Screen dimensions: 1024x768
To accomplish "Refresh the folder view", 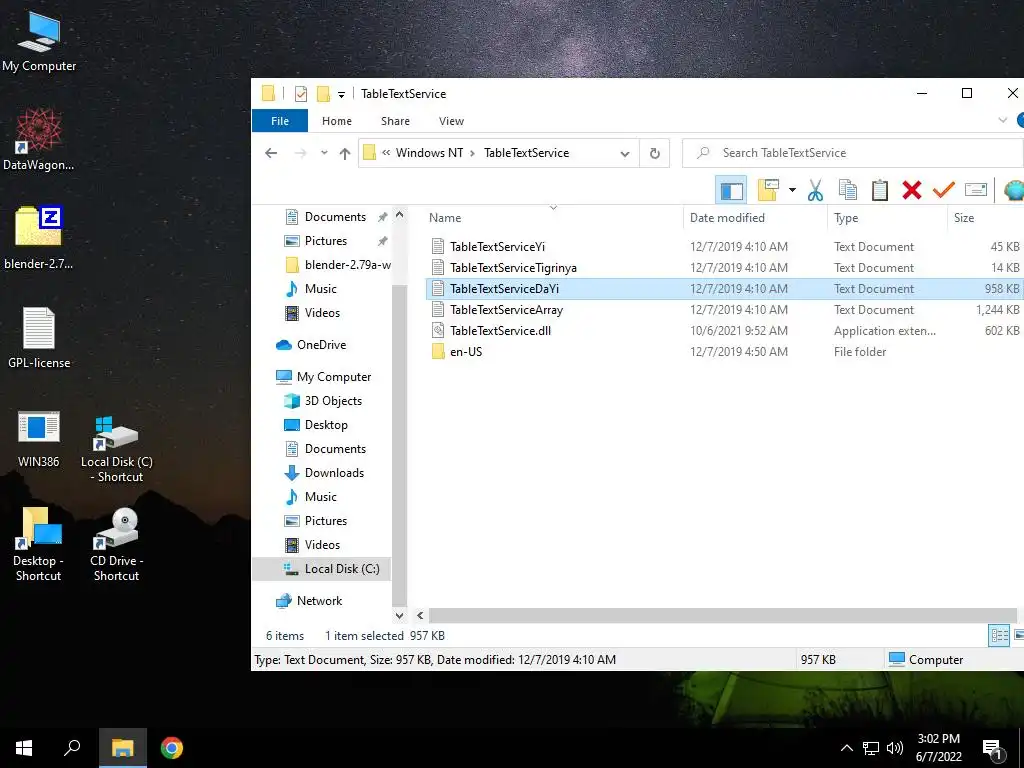I will click(654, 153).
